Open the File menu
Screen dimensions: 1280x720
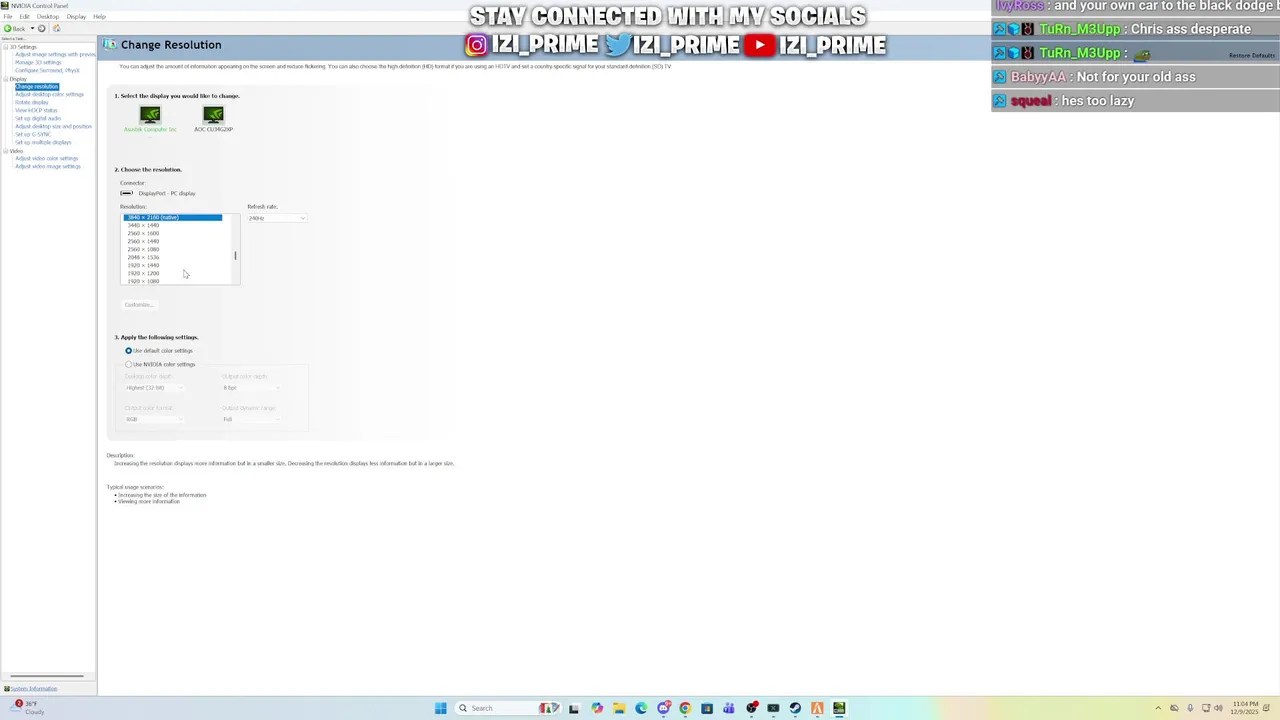8,17
